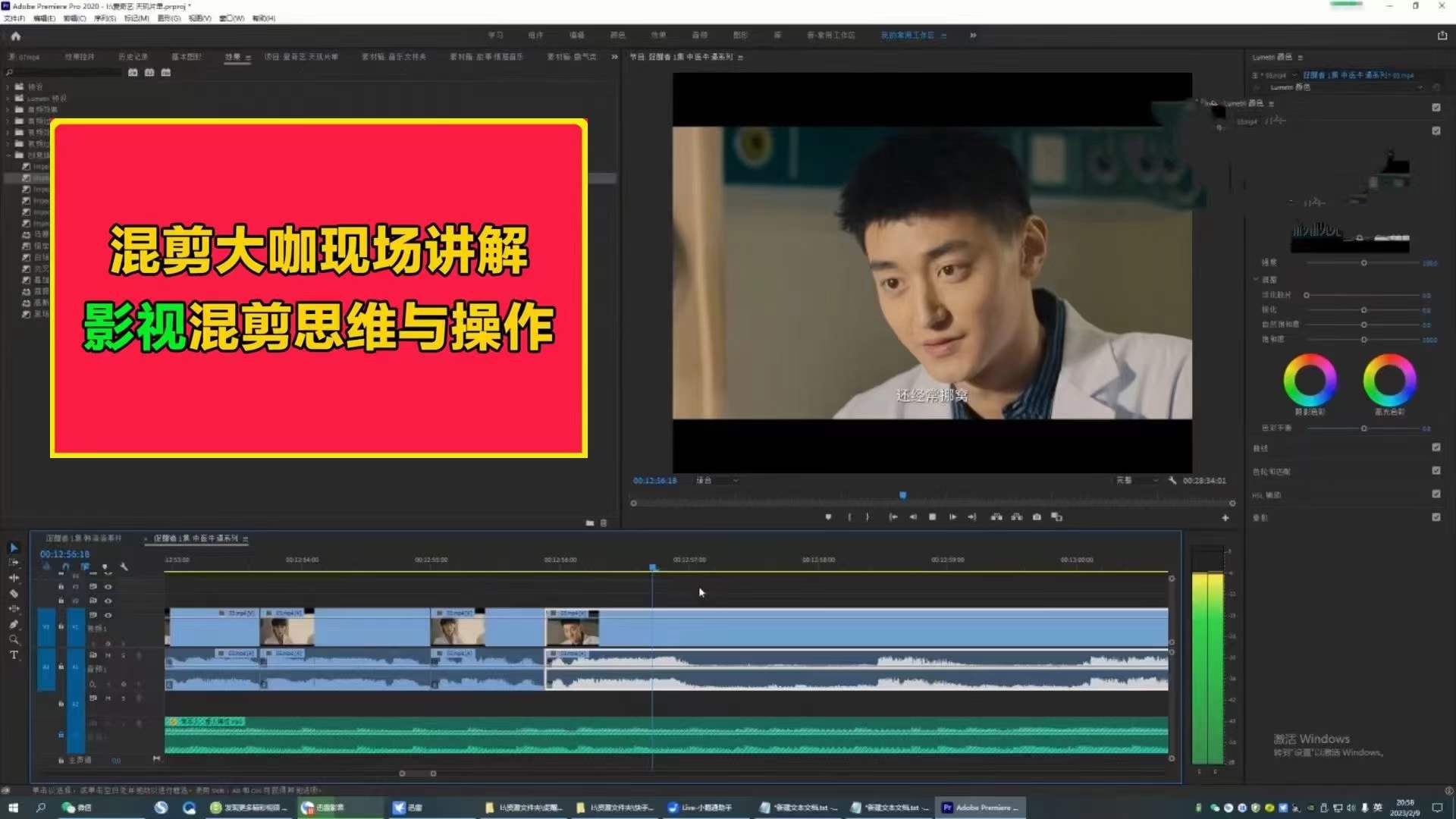
Task: Open the Edit menu
Action: pyautogui.click(x=44, y=18)
